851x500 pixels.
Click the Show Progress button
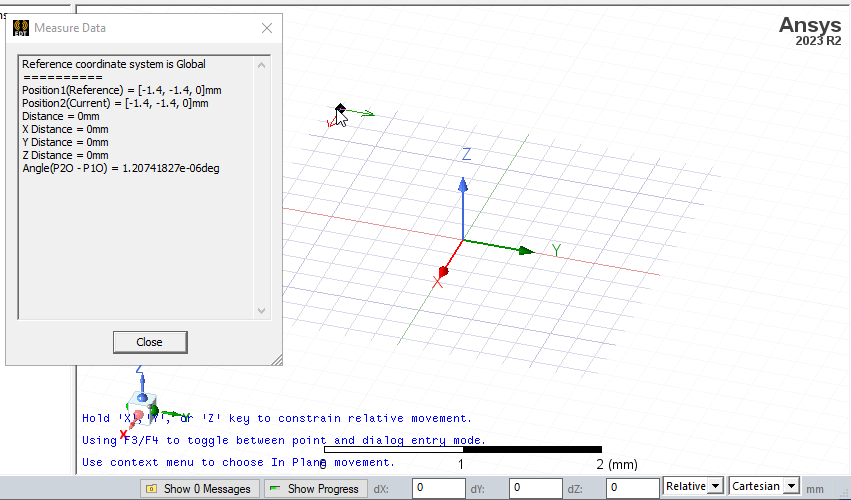[x=313, y=488]
